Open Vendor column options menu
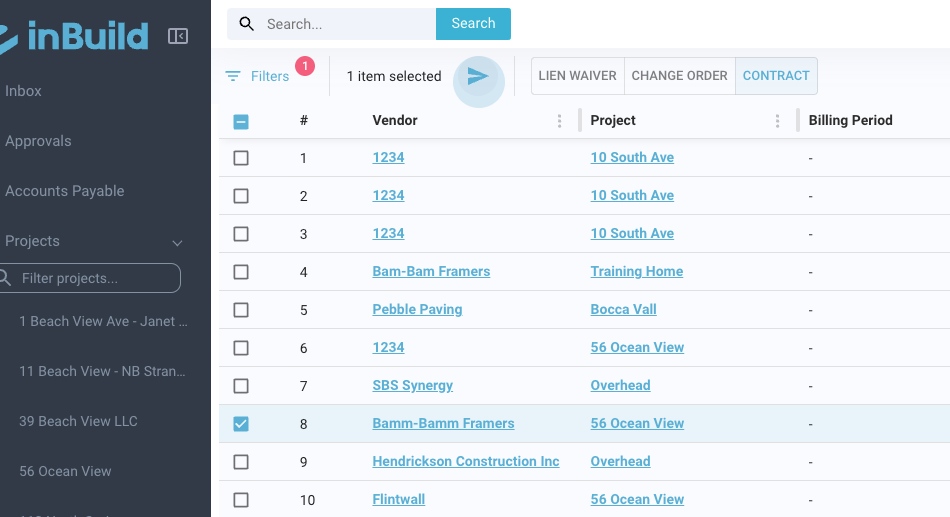 pos(559,121)
